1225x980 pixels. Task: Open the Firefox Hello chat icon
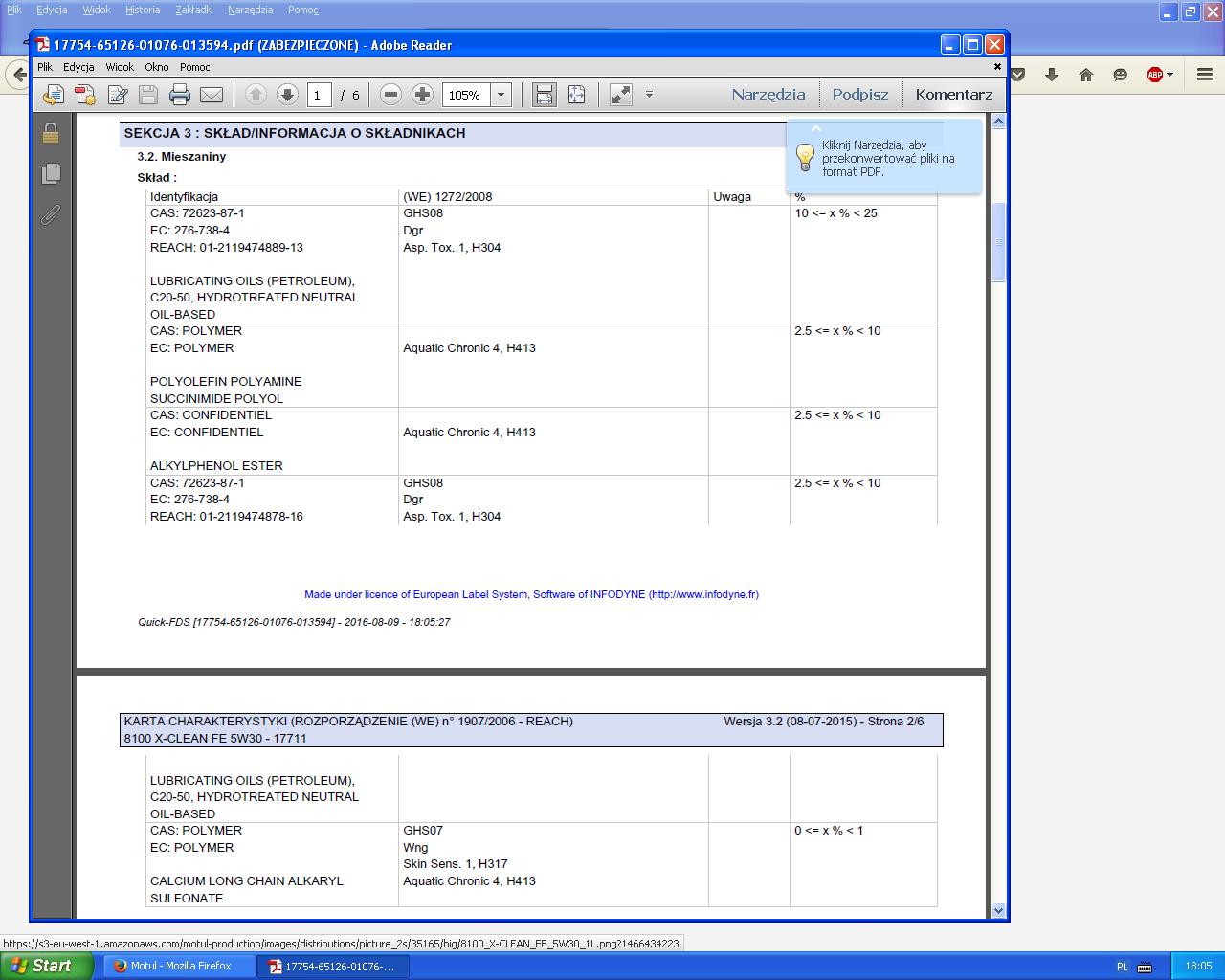(1121, 75)
